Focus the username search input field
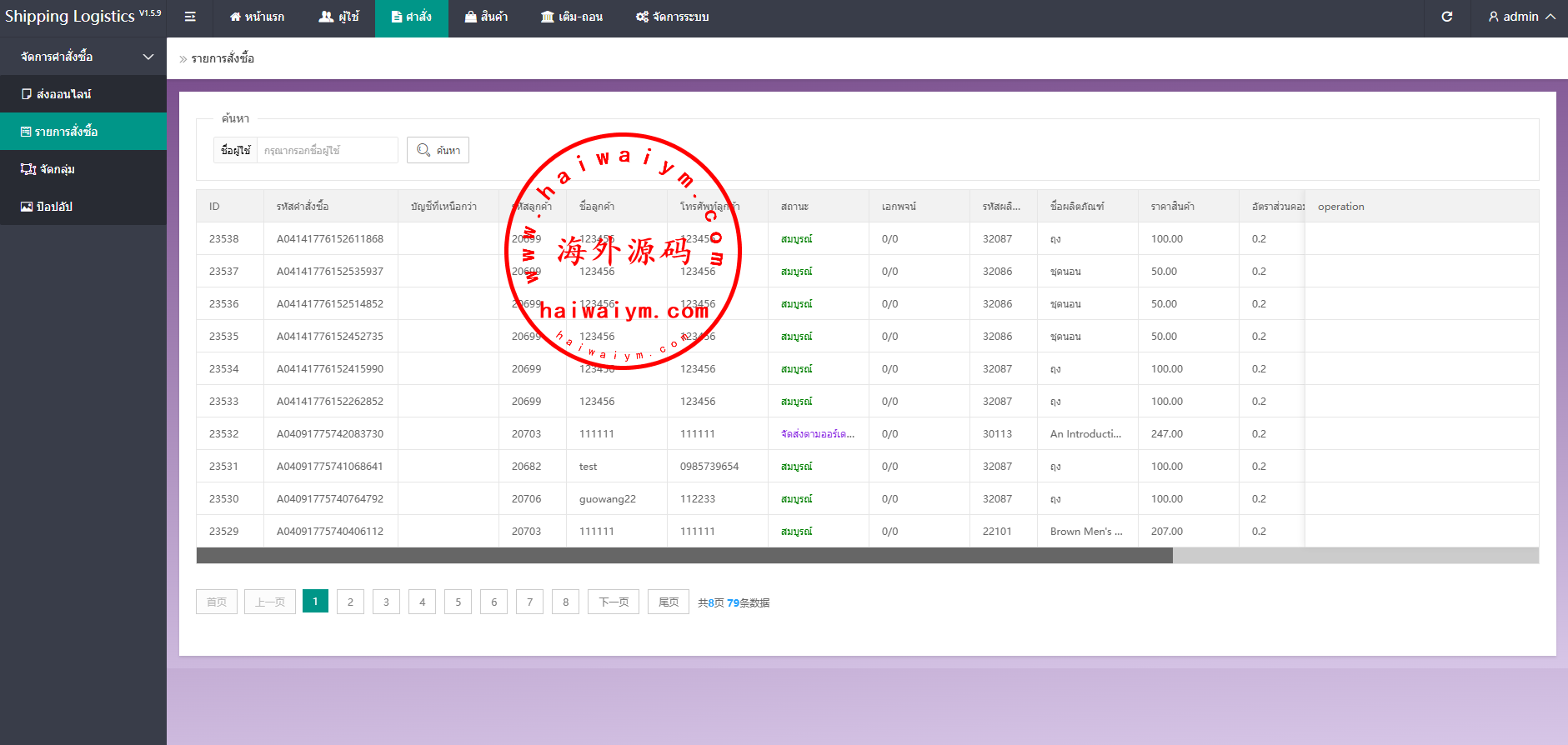 [327, 150]
